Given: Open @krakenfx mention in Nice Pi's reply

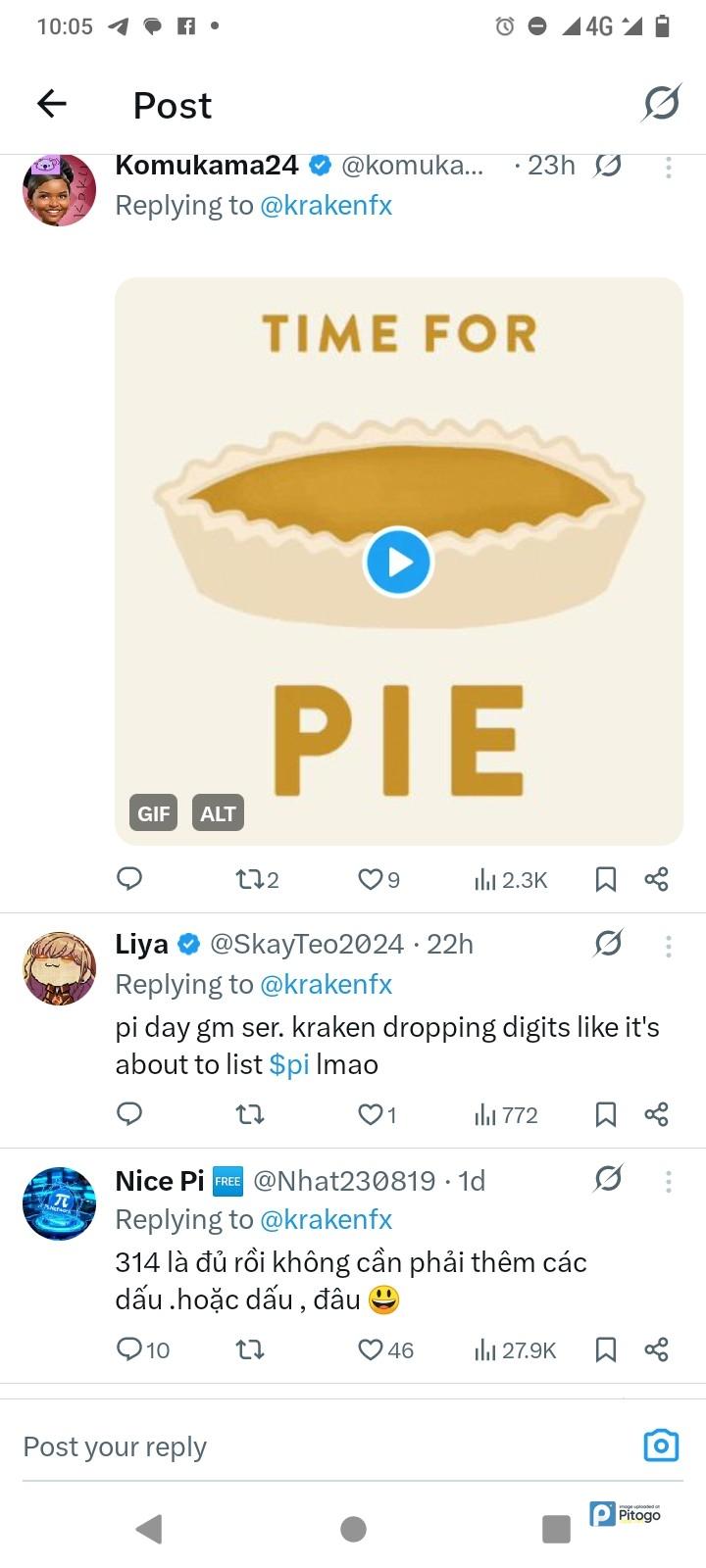Looking at the screenshot, I should click(326, 1219).
